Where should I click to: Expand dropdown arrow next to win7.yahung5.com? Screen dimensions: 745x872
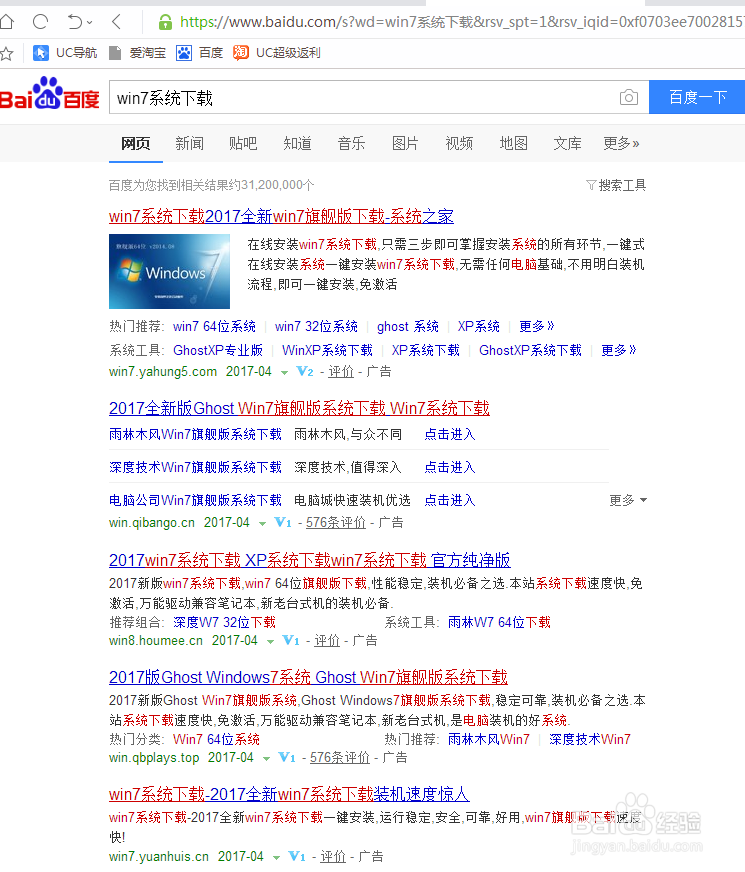[284, 373]
